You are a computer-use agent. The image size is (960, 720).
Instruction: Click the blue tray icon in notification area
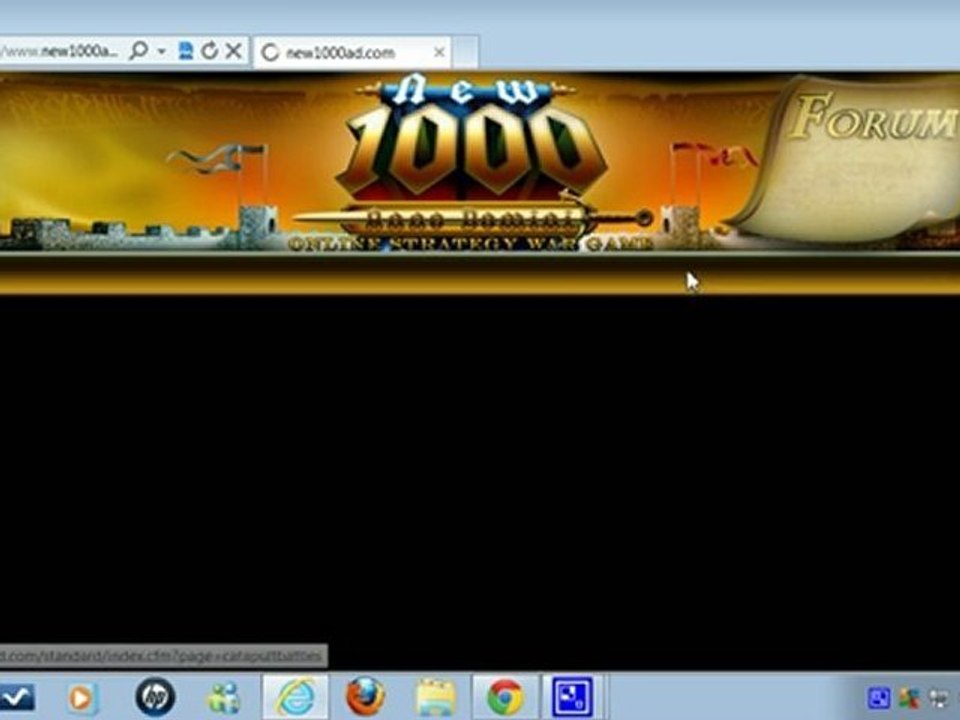click(x=879, y=697)
